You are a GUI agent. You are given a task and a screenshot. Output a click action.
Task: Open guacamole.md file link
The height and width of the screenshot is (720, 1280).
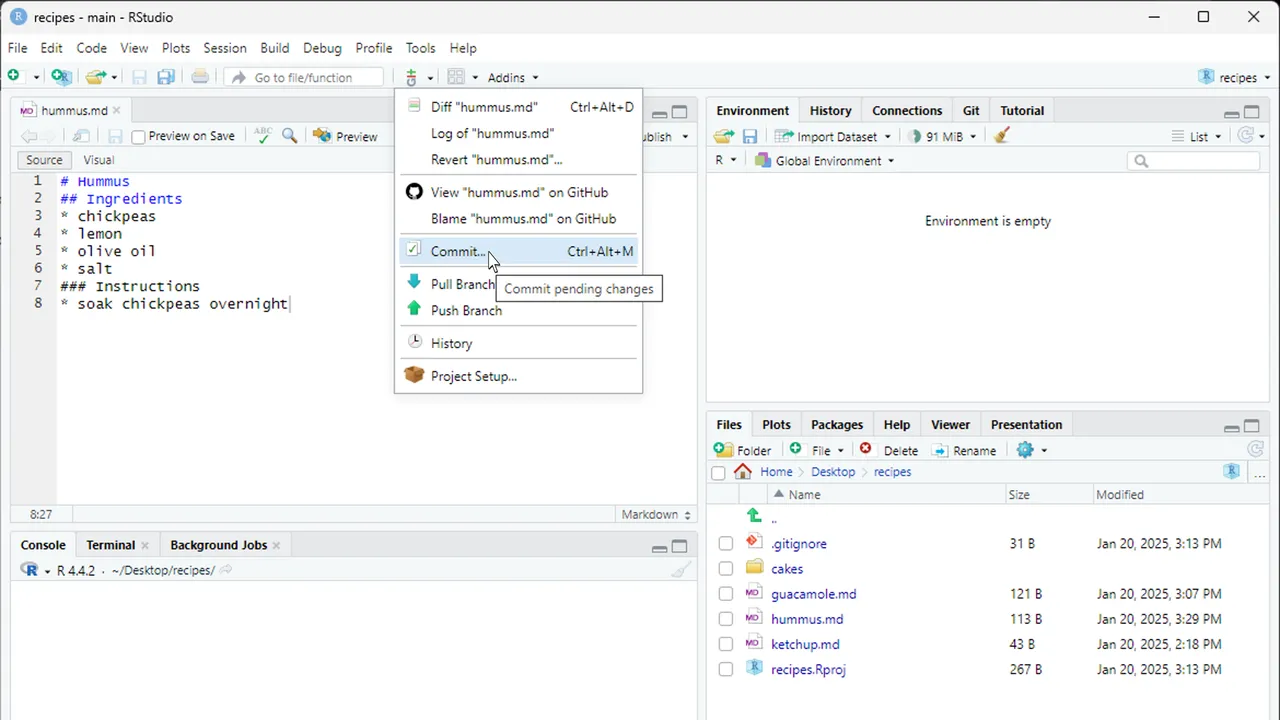813,594
